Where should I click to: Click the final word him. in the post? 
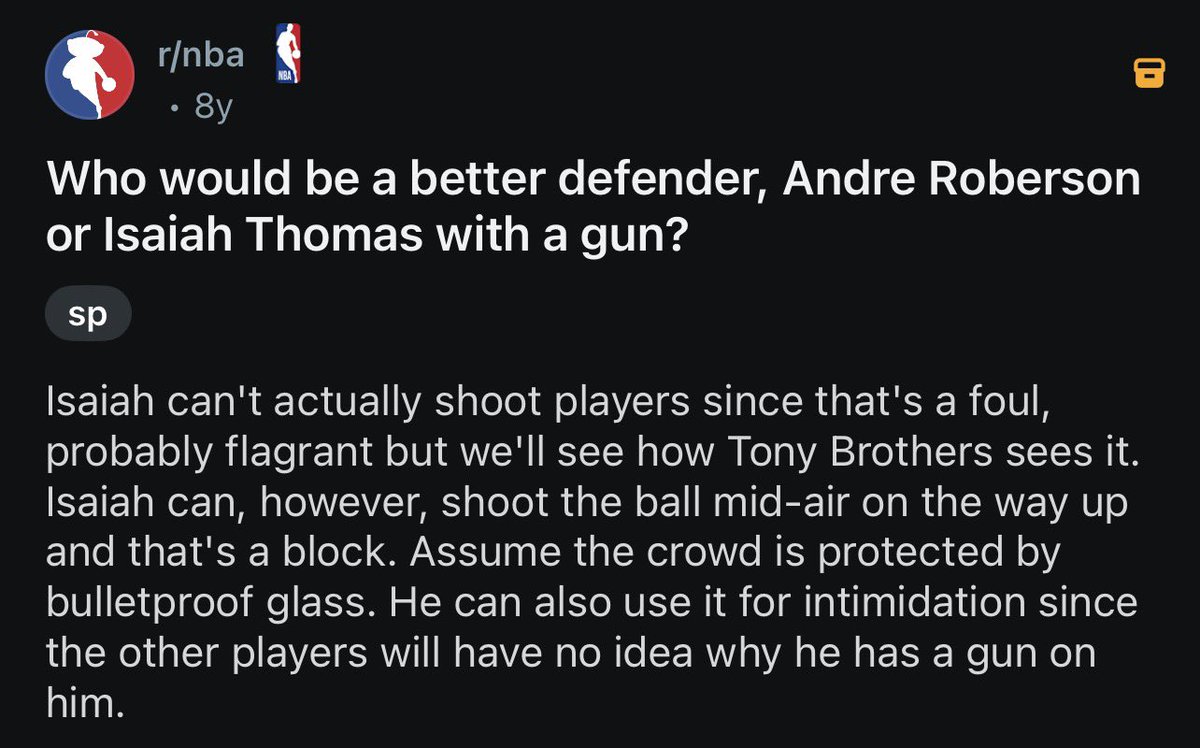point(84,703)
